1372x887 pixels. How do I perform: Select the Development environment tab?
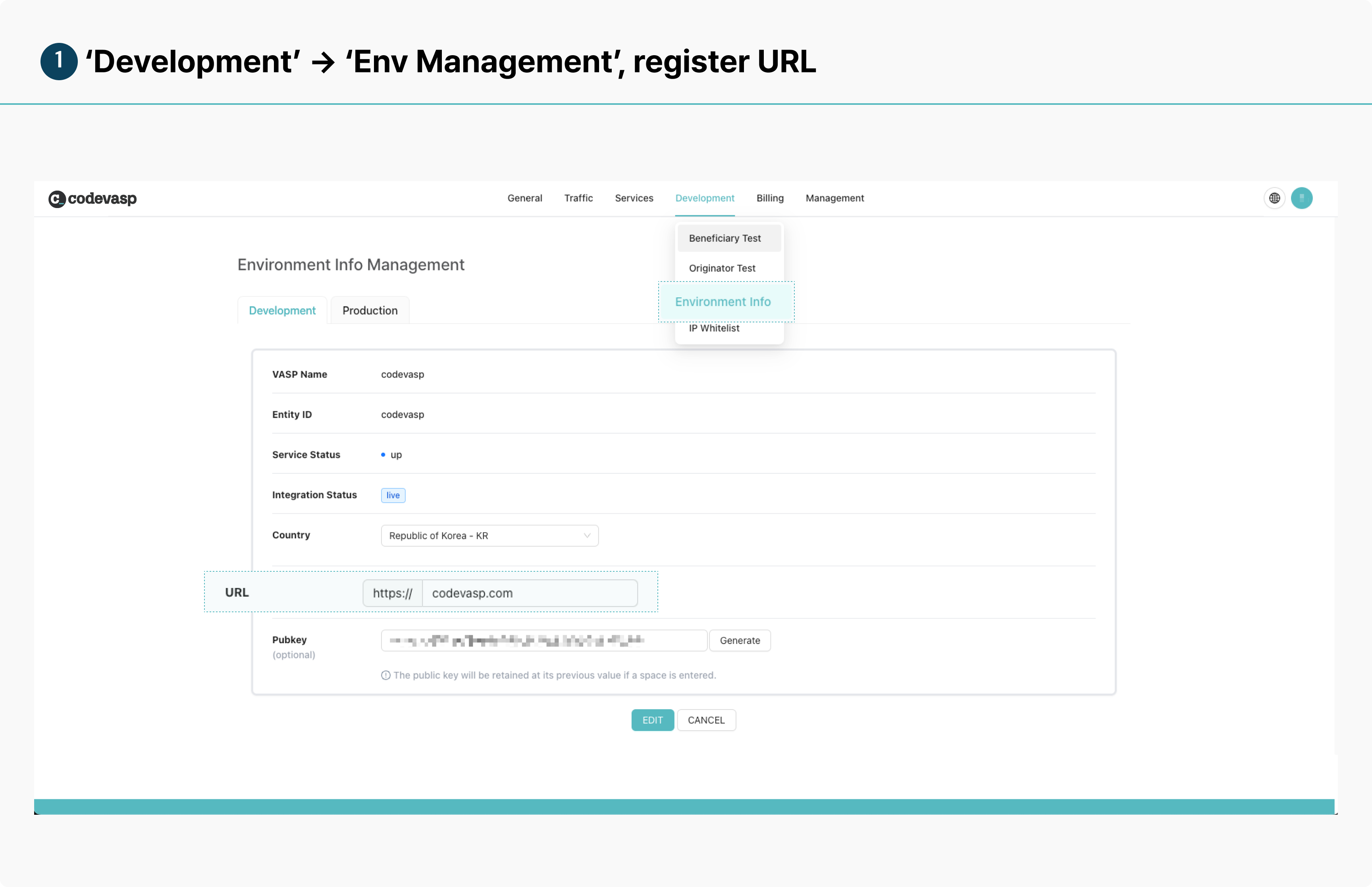(282, 310)
